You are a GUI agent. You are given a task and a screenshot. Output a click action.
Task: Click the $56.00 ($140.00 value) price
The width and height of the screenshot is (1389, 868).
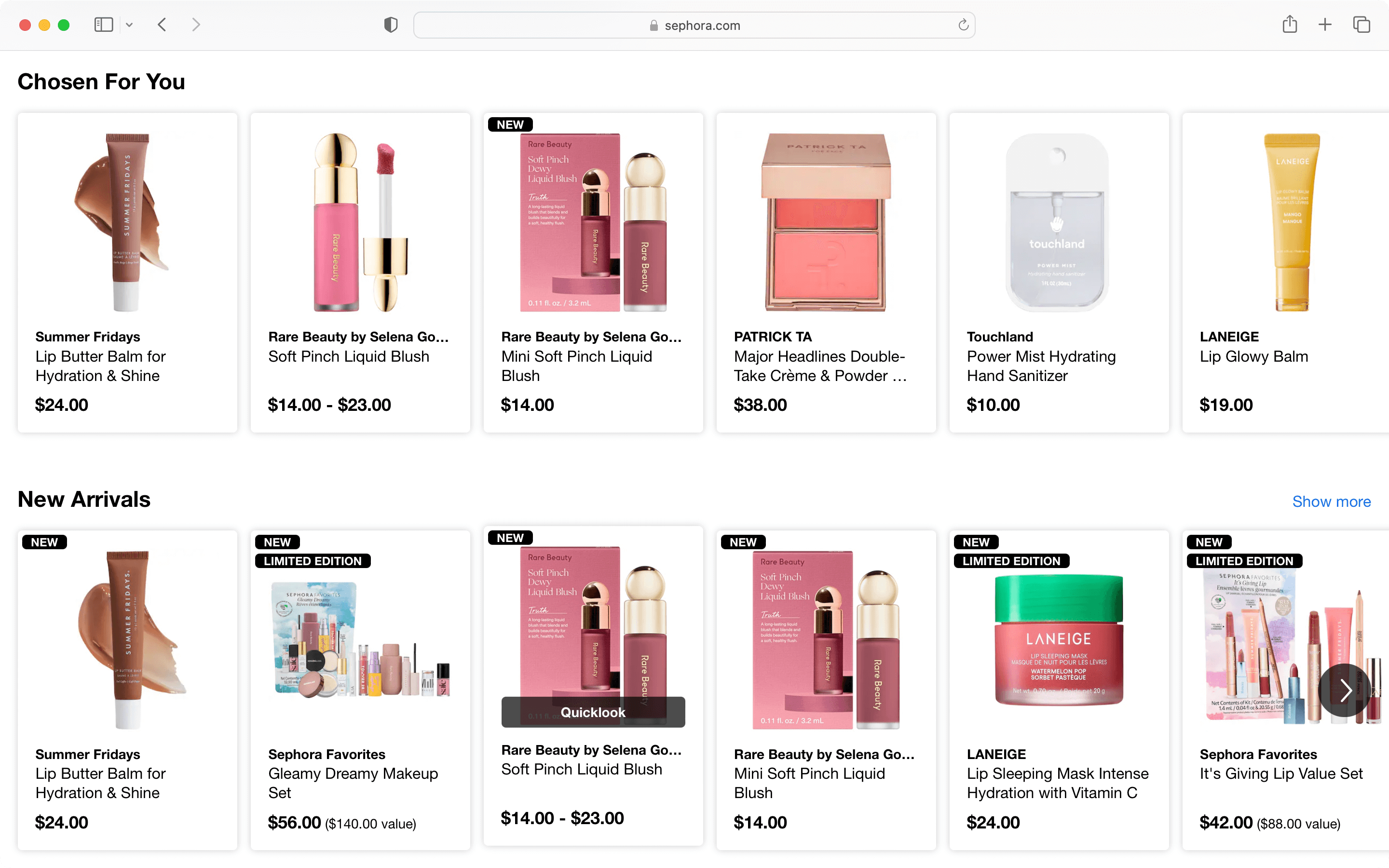click(x=342, y=823)
